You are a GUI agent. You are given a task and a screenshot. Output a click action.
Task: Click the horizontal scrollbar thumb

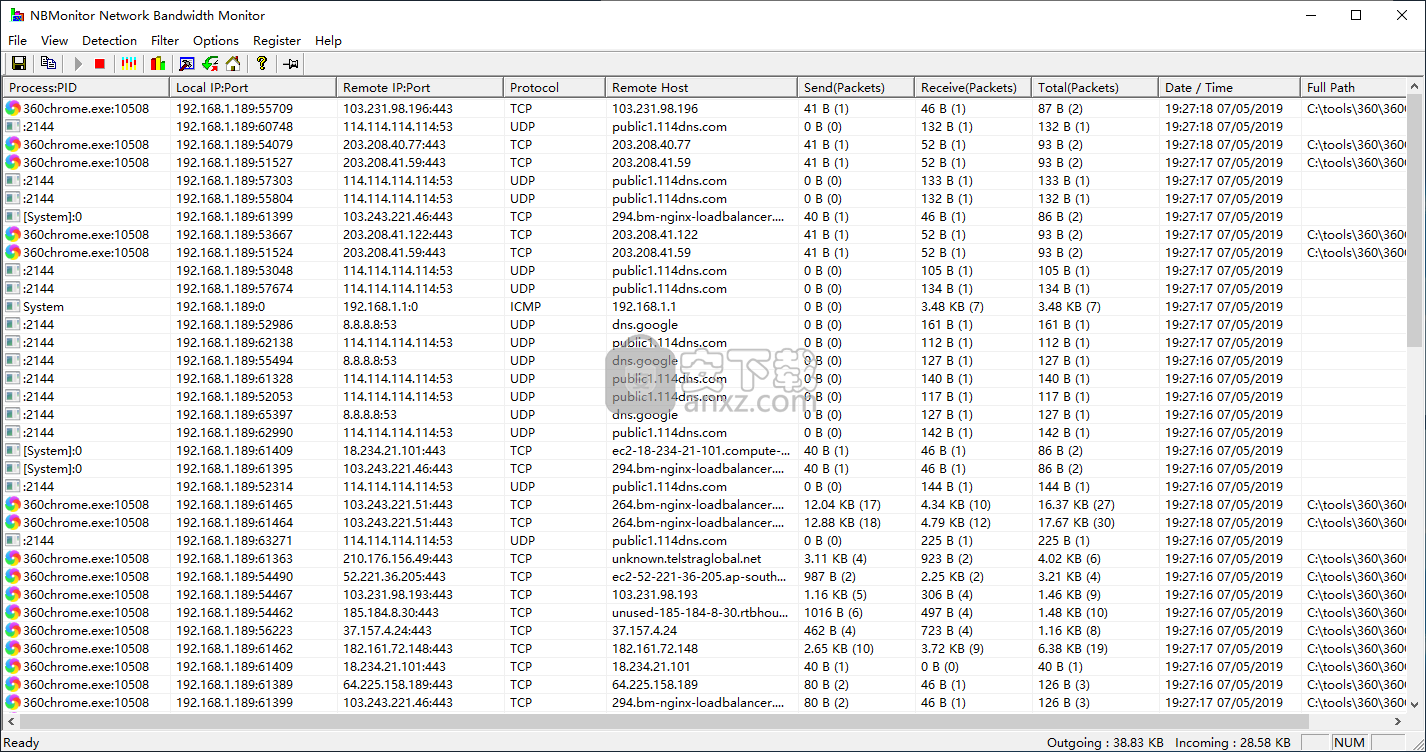point(663,721)
